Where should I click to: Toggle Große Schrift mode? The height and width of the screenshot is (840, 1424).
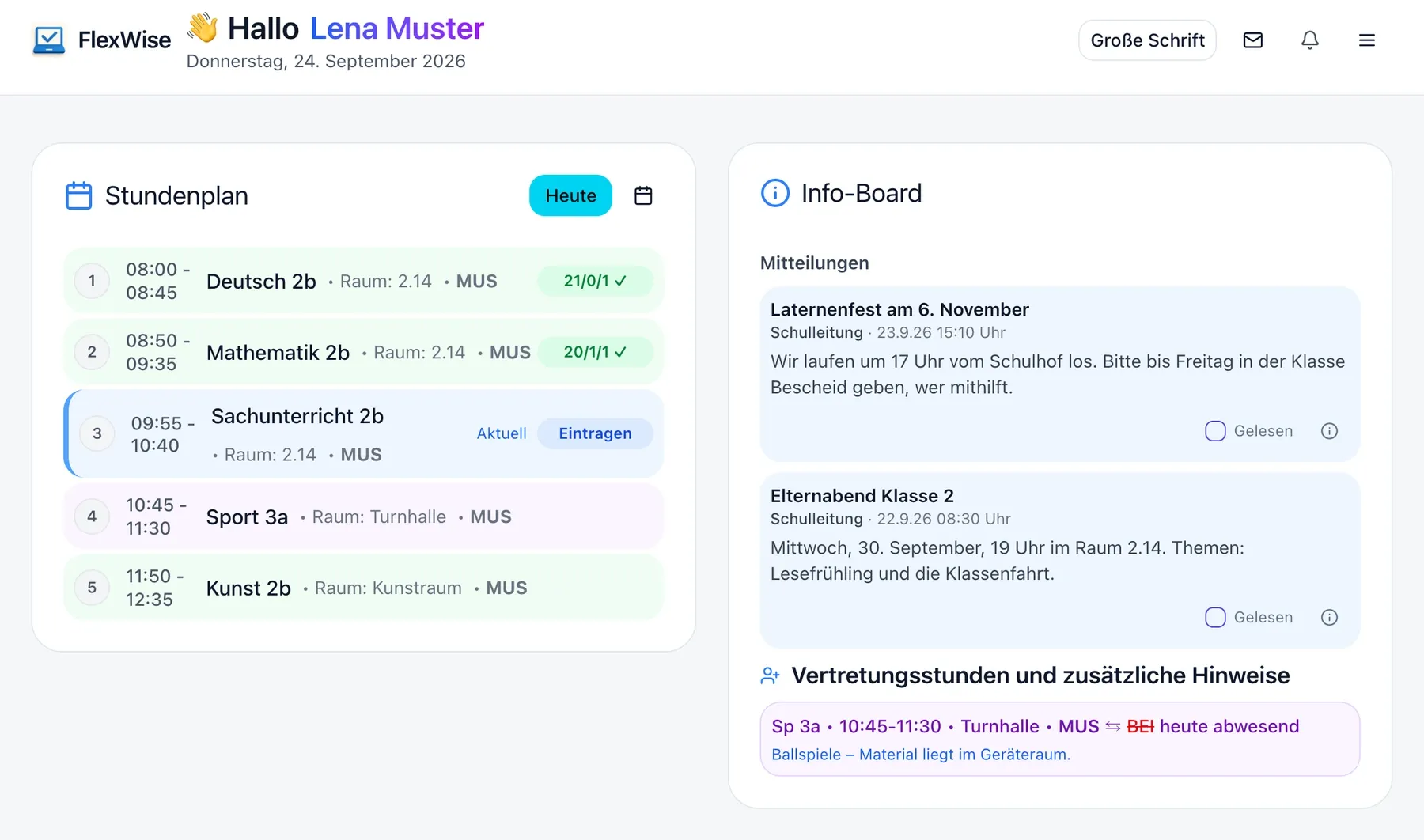tap(1147, 40)
